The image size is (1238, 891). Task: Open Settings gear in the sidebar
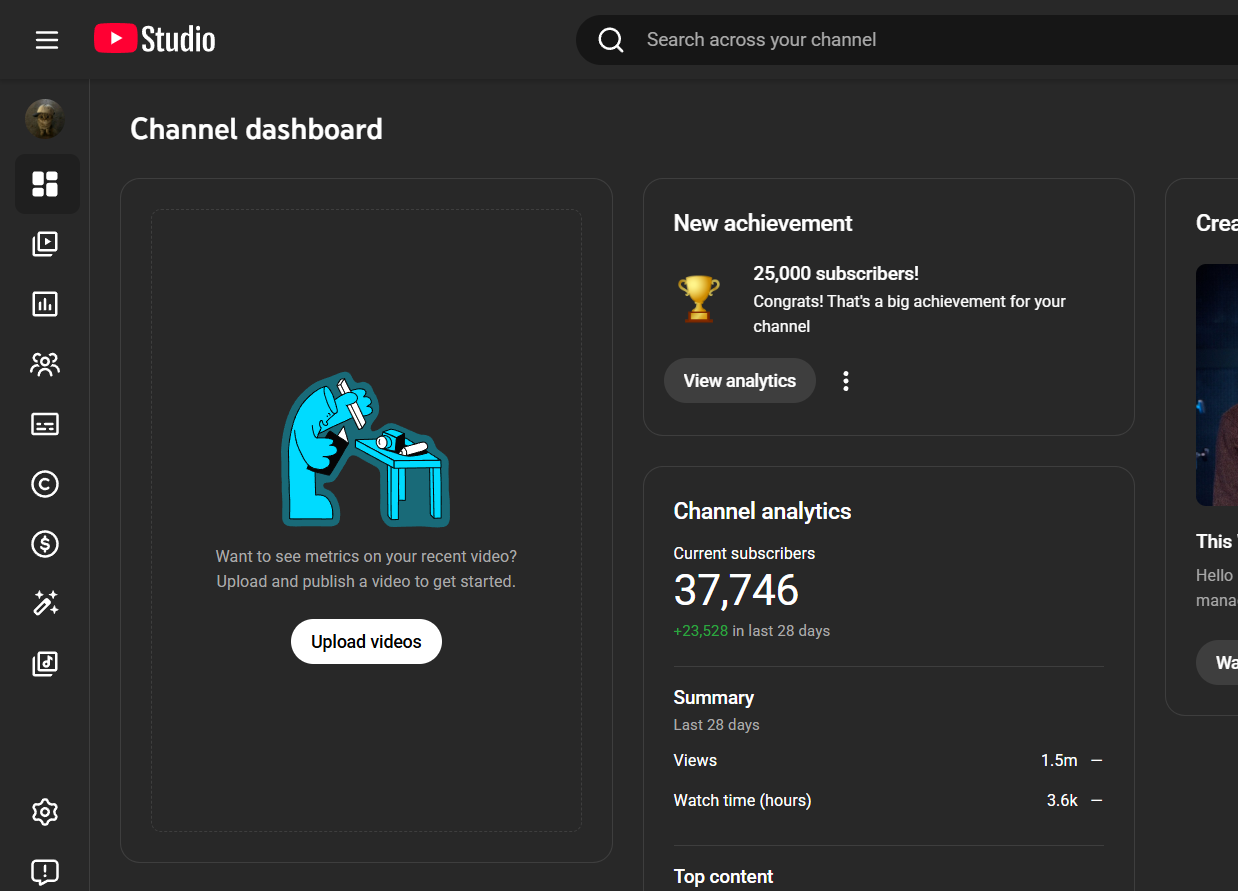point(45,812)
